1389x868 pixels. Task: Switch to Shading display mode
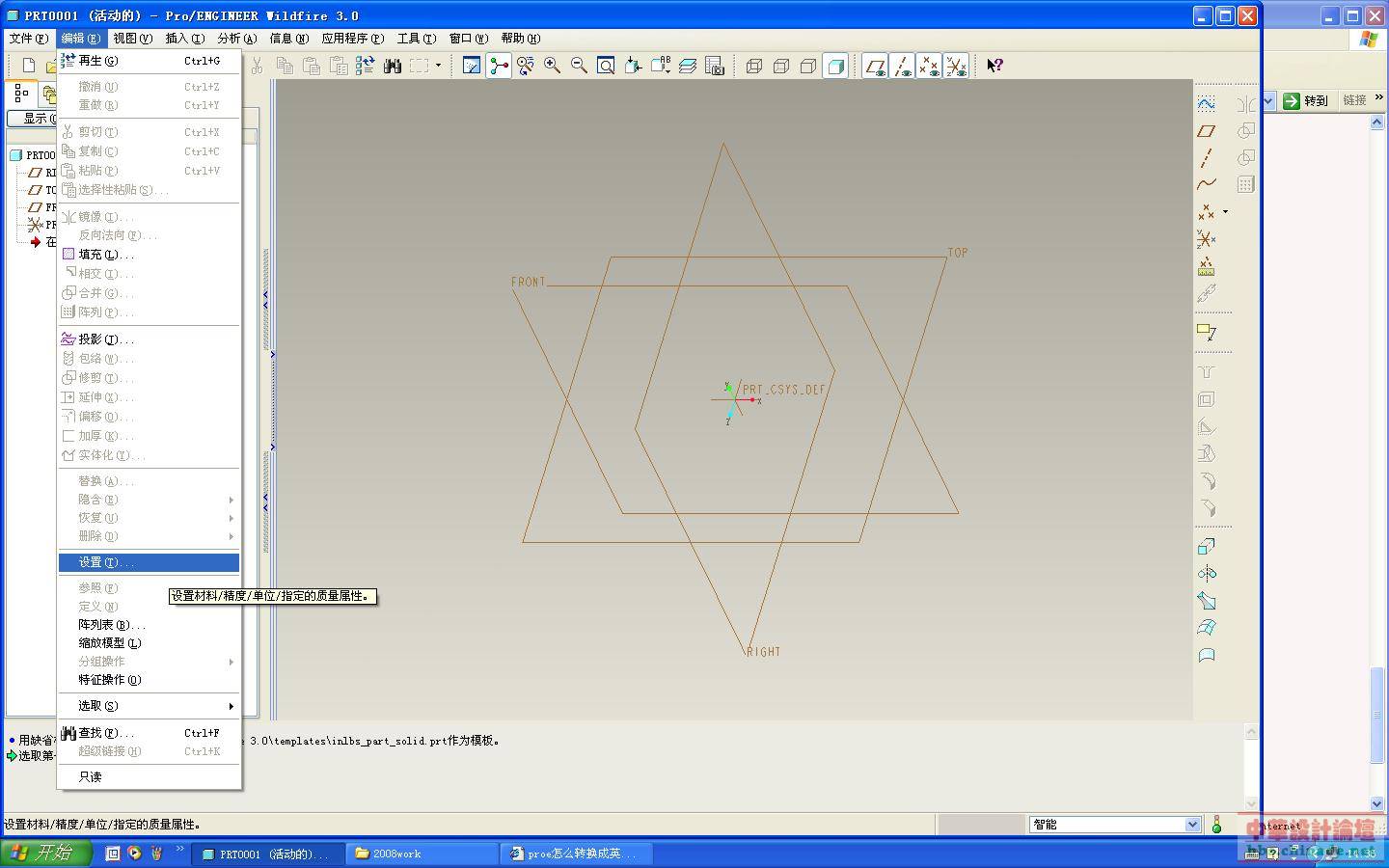[x=835, y=66]
